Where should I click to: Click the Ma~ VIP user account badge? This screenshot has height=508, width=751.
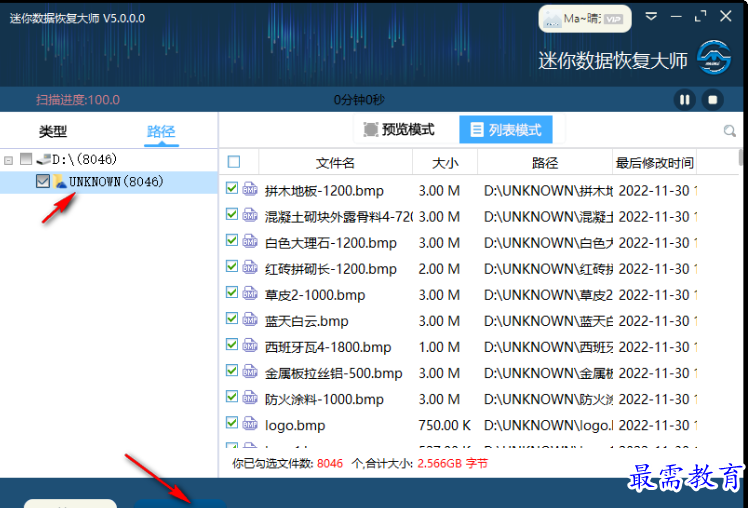(585, 19)
